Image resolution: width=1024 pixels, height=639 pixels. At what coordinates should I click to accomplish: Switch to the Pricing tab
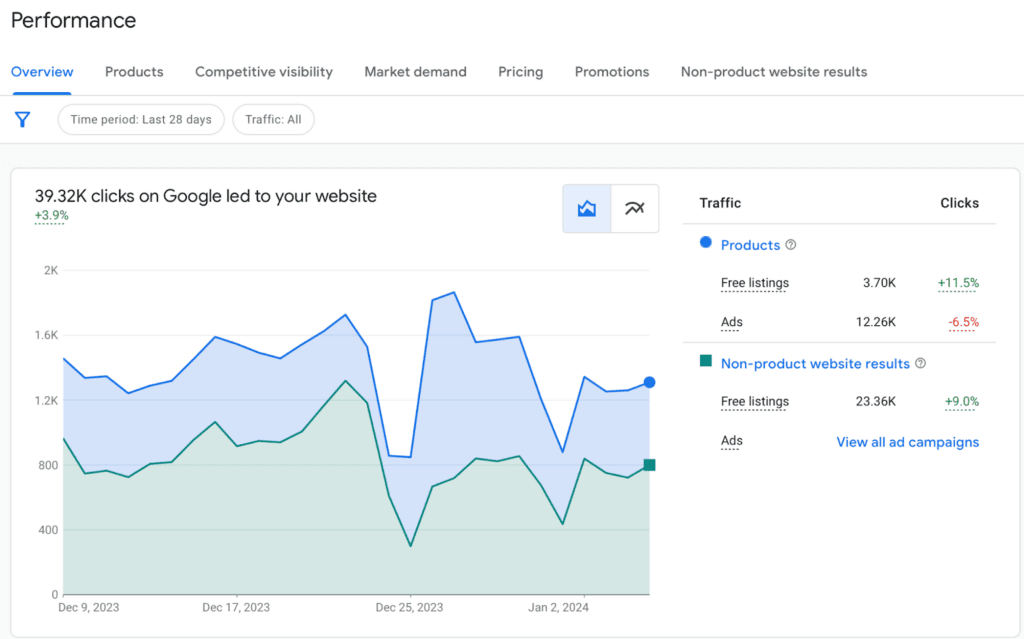(520, 72)
